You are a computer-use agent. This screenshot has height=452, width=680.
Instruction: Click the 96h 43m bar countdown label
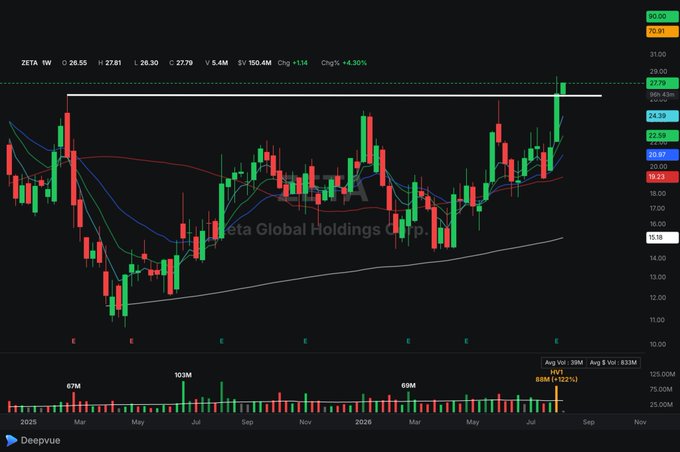[662, 95]
